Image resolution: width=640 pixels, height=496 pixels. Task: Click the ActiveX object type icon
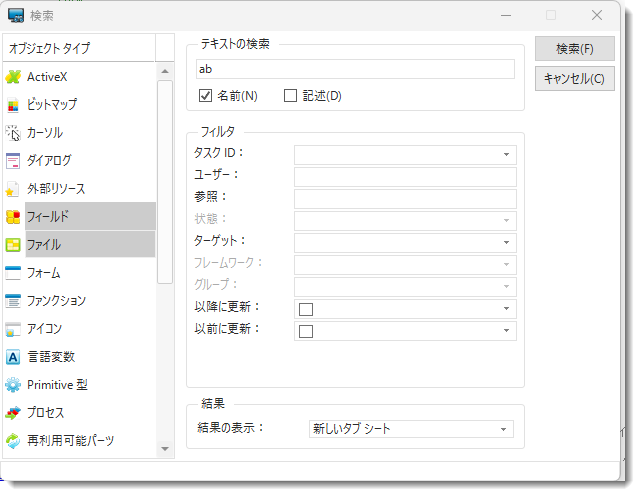(13, 77)
